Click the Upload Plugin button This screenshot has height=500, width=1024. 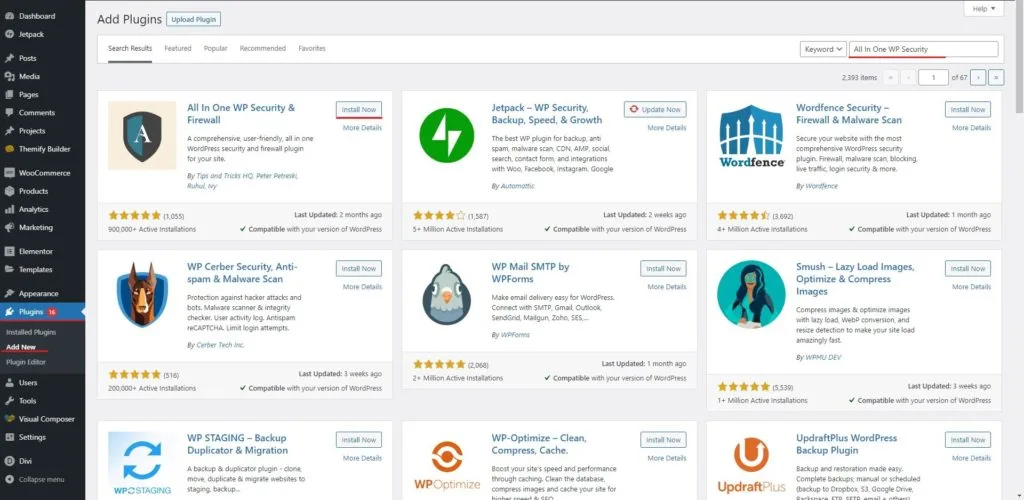click(x=193, y=20)
